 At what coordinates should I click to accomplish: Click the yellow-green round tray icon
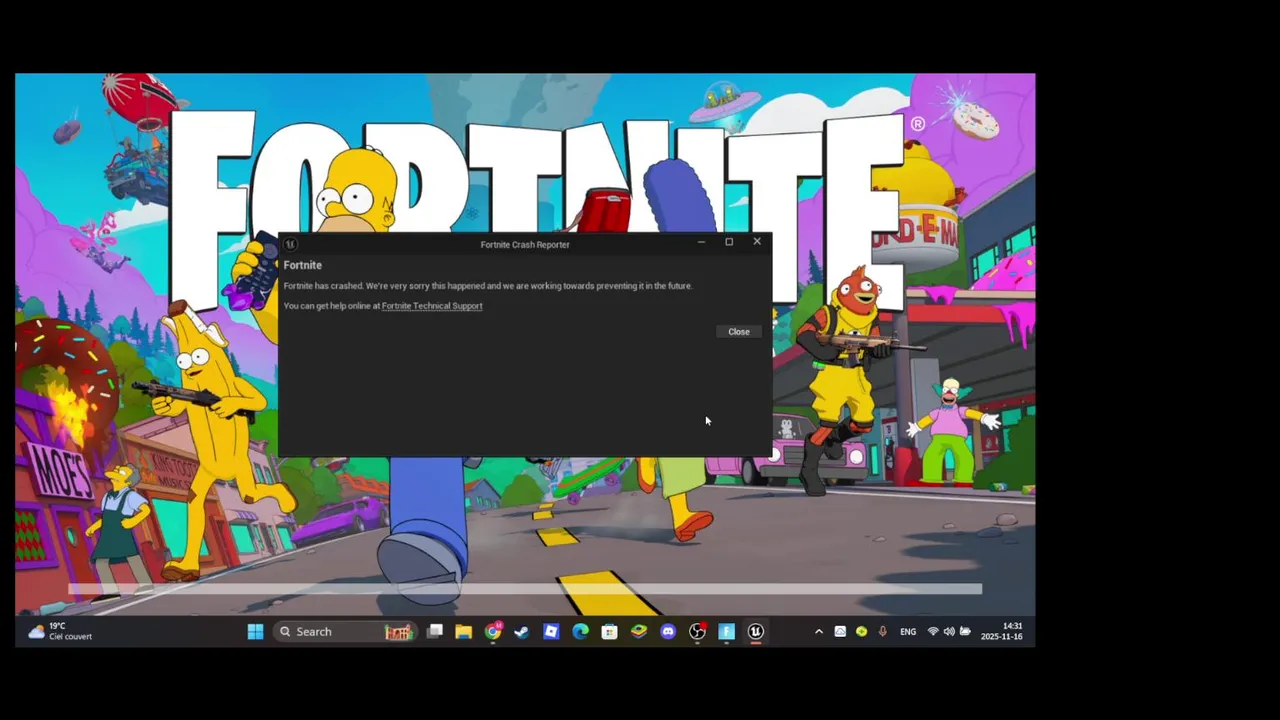click(861, 632)
